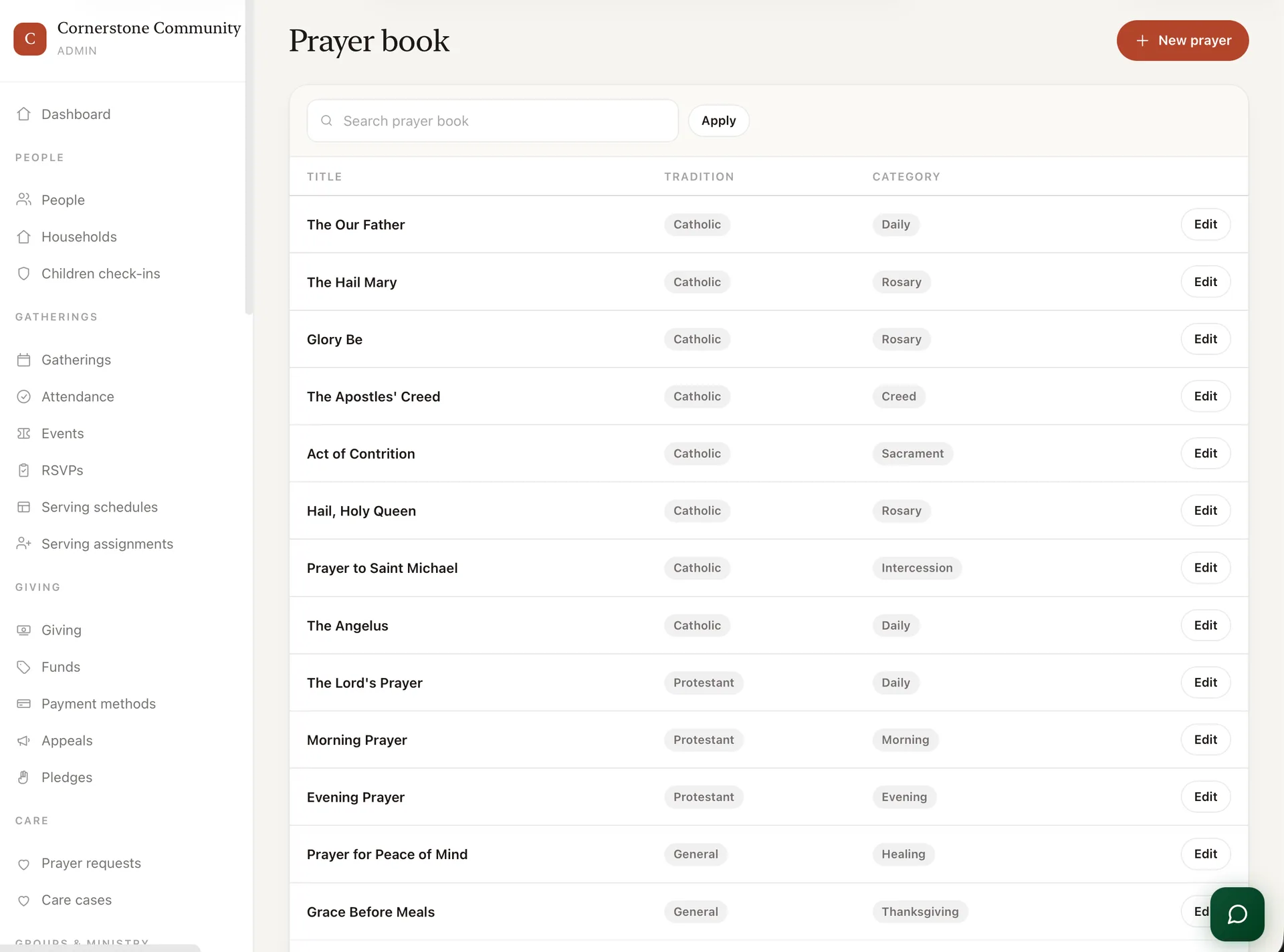The height and width of the screenshot is (952, 1284).
Task: Click the Households house icon
Action: (24, 237)
